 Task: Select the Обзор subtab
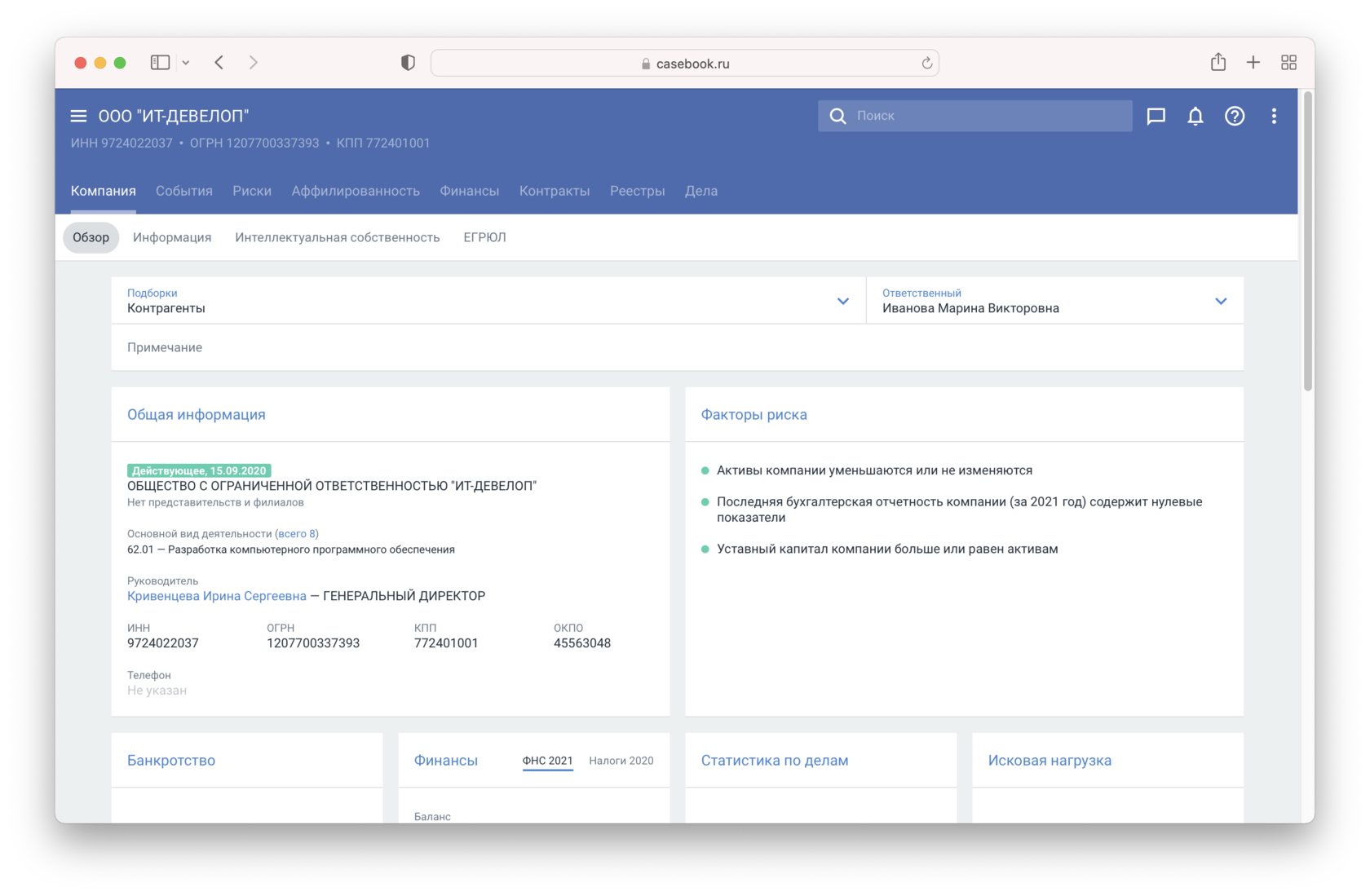pyautogui.click(x=91, y=237)
